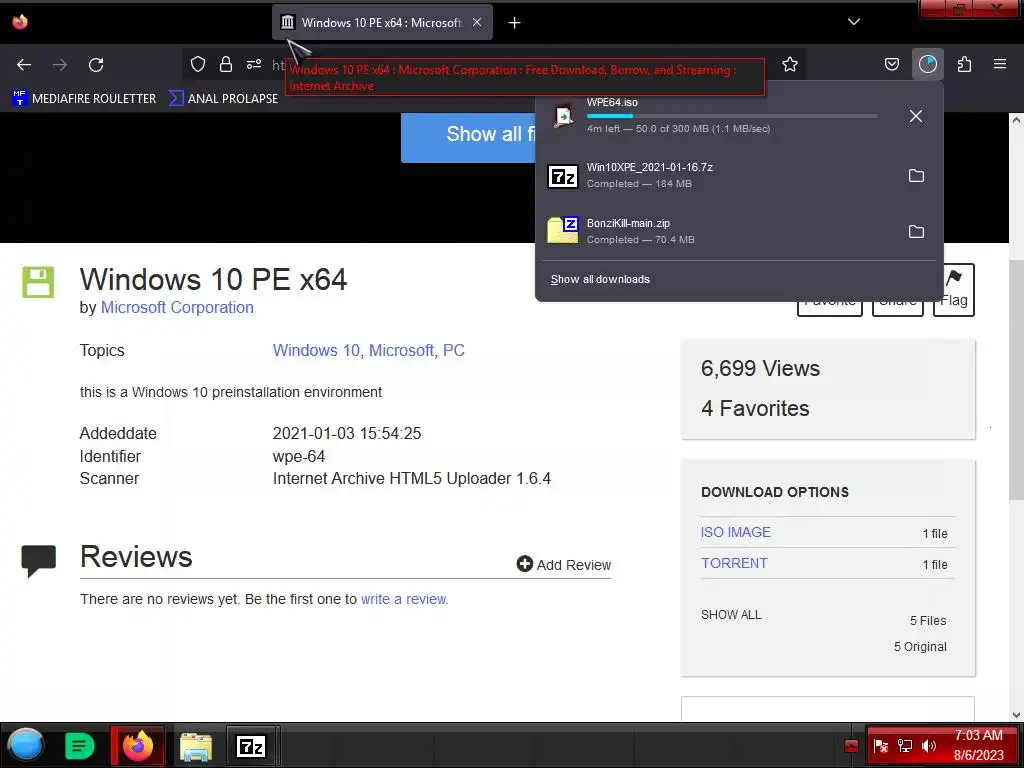Image resolution: width=1024 pixels, height=768 pixels.
Task: Open the Action Center flag tray icon
Action: (880, 746)
